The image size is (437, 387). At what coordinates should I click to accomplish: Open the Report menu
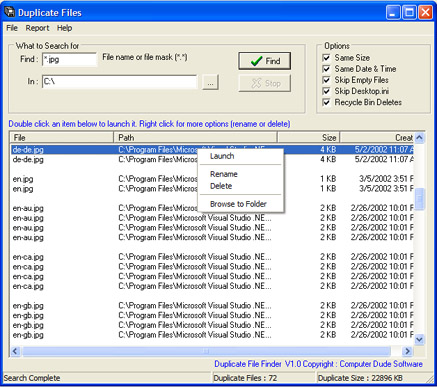[37, 28]
